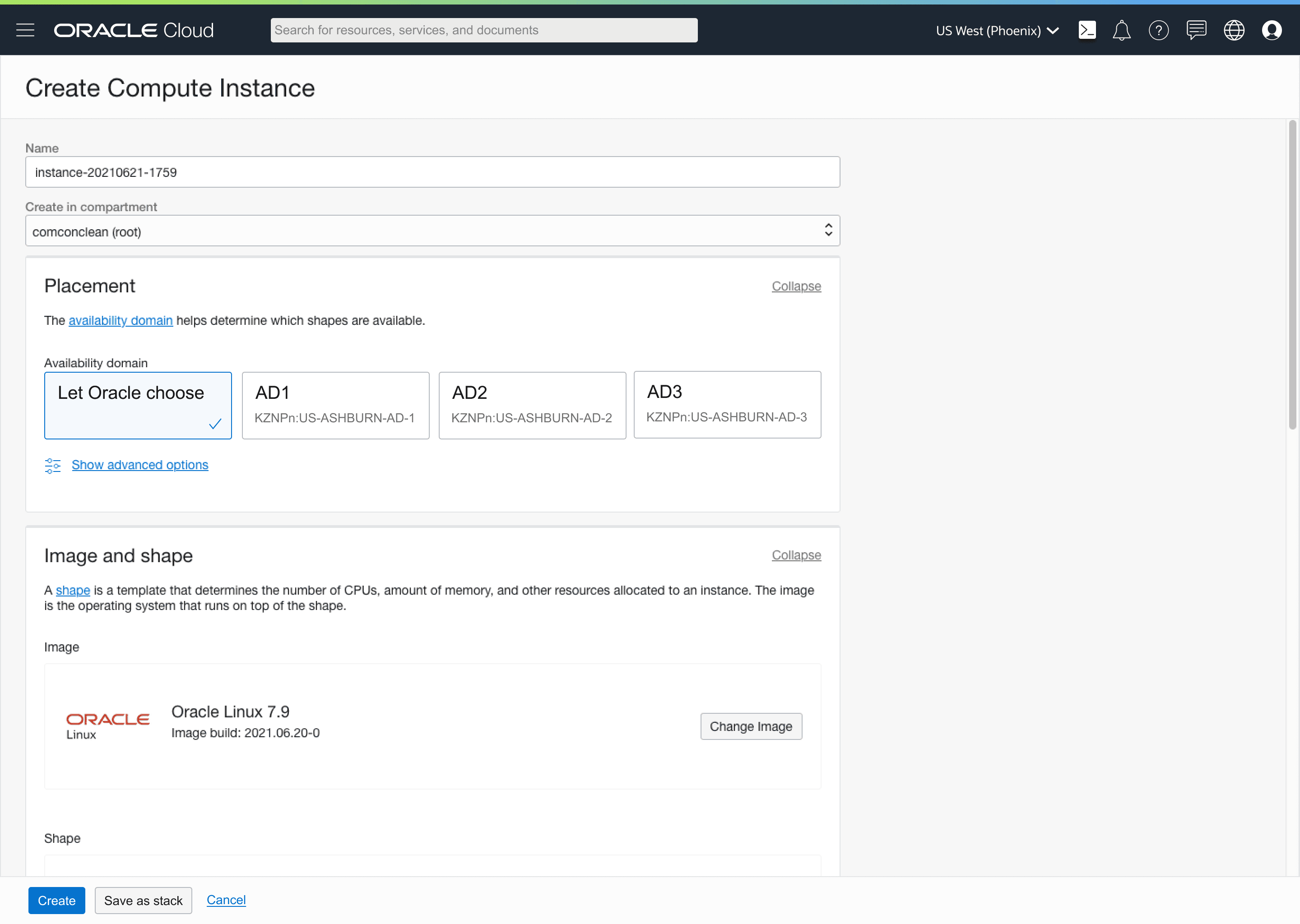Select the AD3 availability domain
The height and width of the screenshot is (924, 1300).
pos(727,405)
